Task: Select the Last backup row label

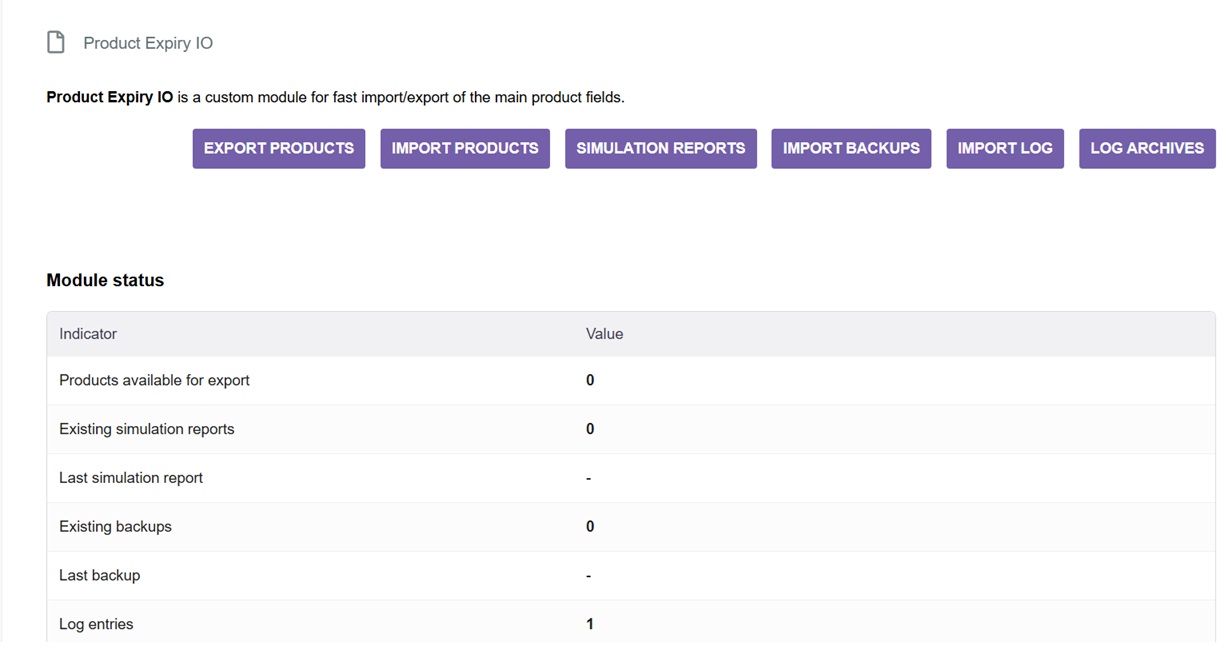Action: 100,576
